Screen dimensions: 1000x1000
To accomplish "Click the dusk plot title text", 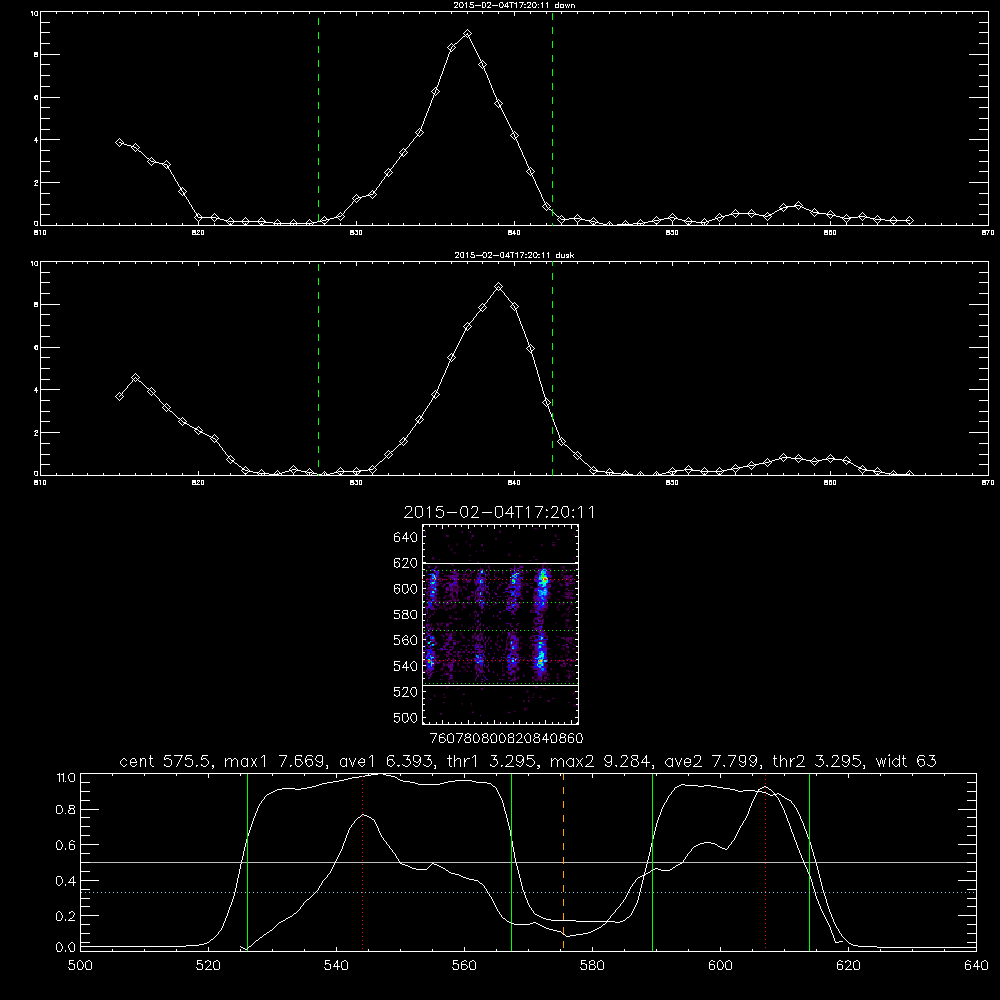I will (515, 255).
